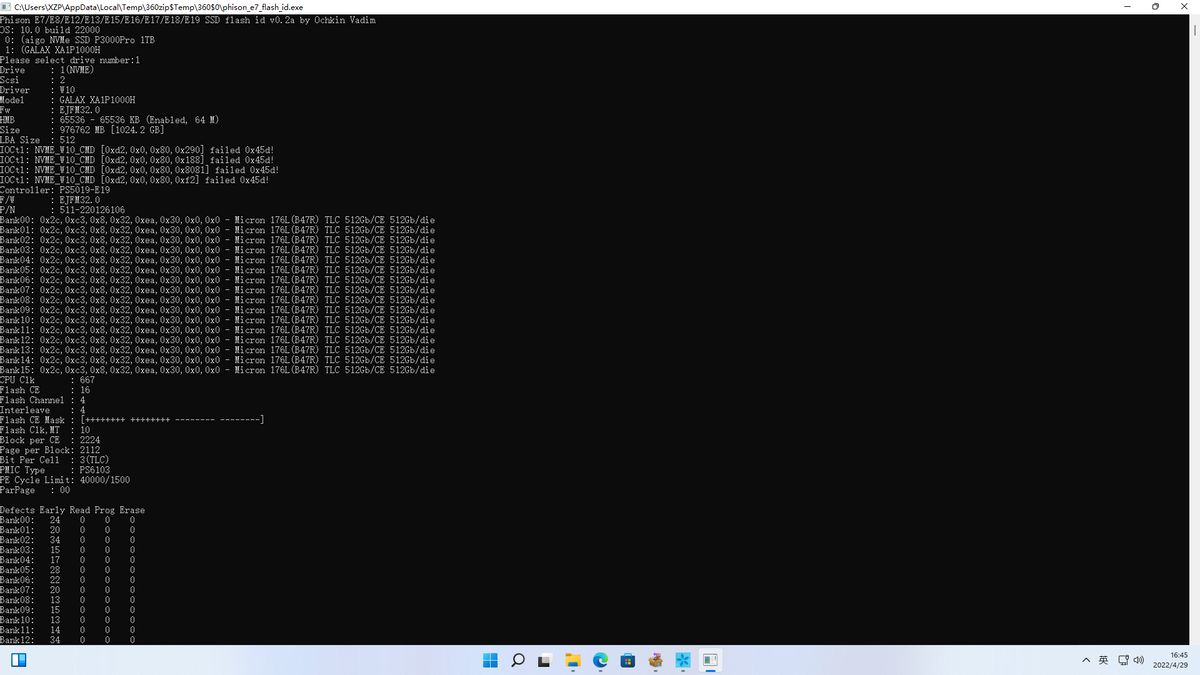
Task: Launch File Explorer from taskbar
Action: point(573,660)
